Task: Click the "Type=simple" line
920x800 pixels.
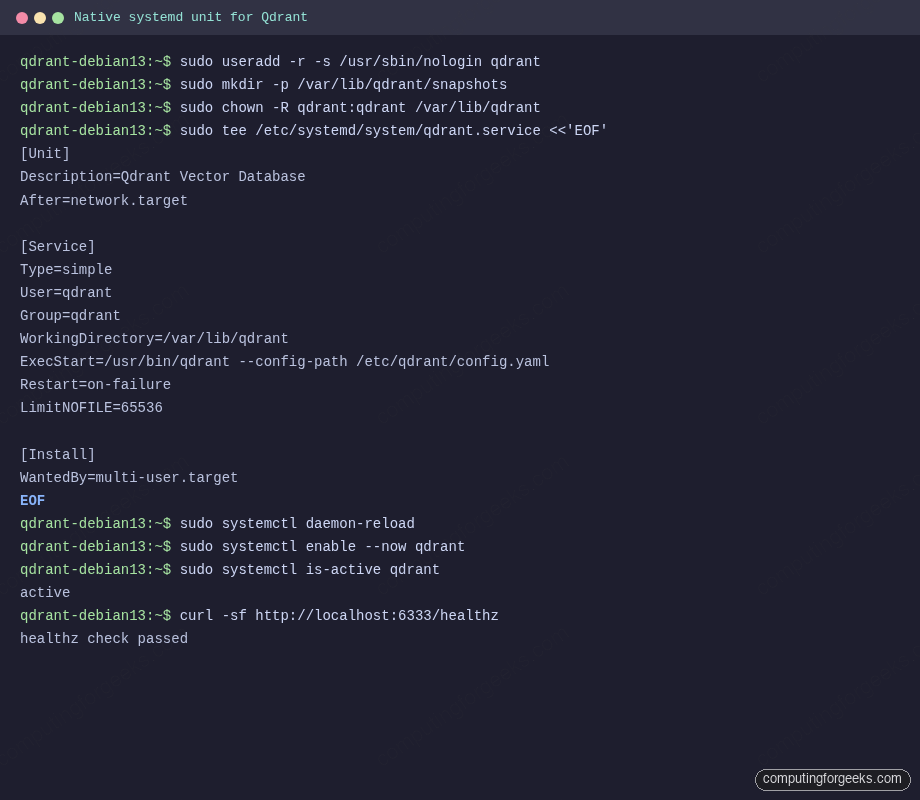Action: point(66,269)
